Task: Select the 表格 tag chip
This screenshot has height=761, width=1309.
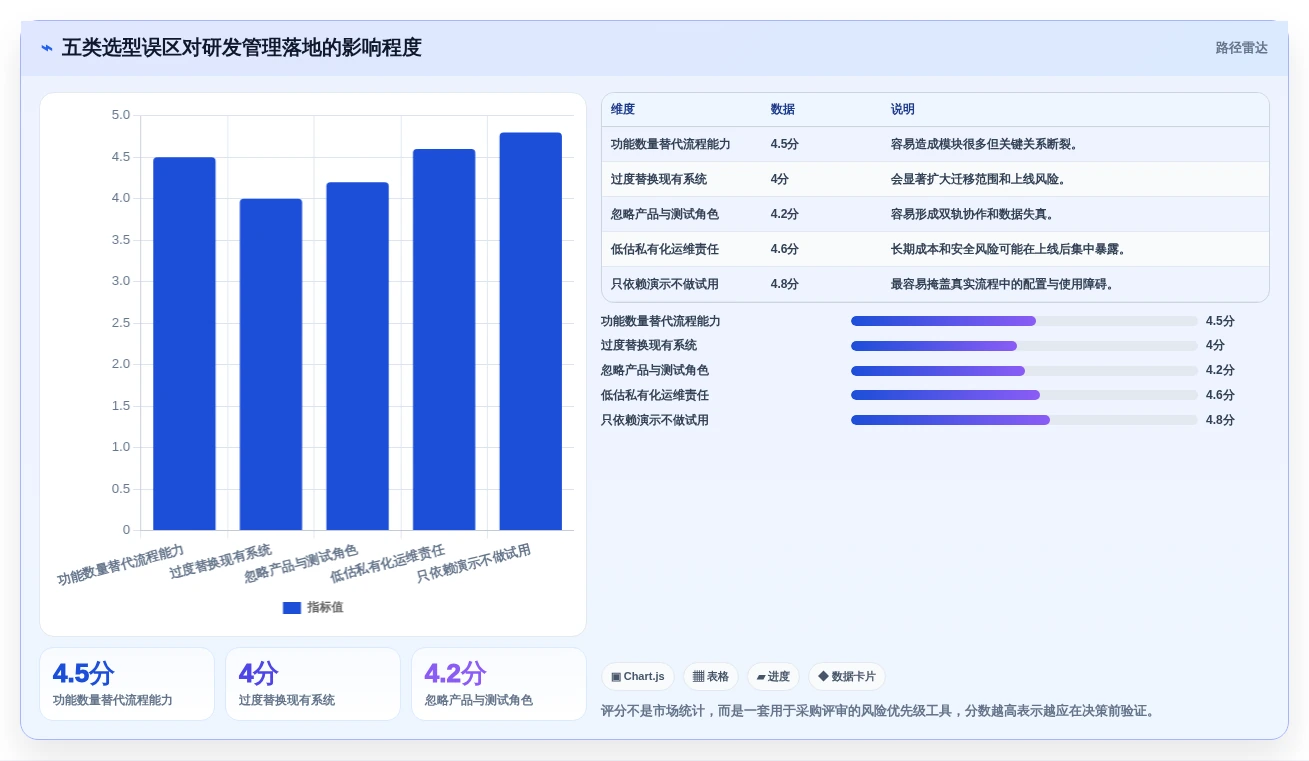Action: point(711,677)
